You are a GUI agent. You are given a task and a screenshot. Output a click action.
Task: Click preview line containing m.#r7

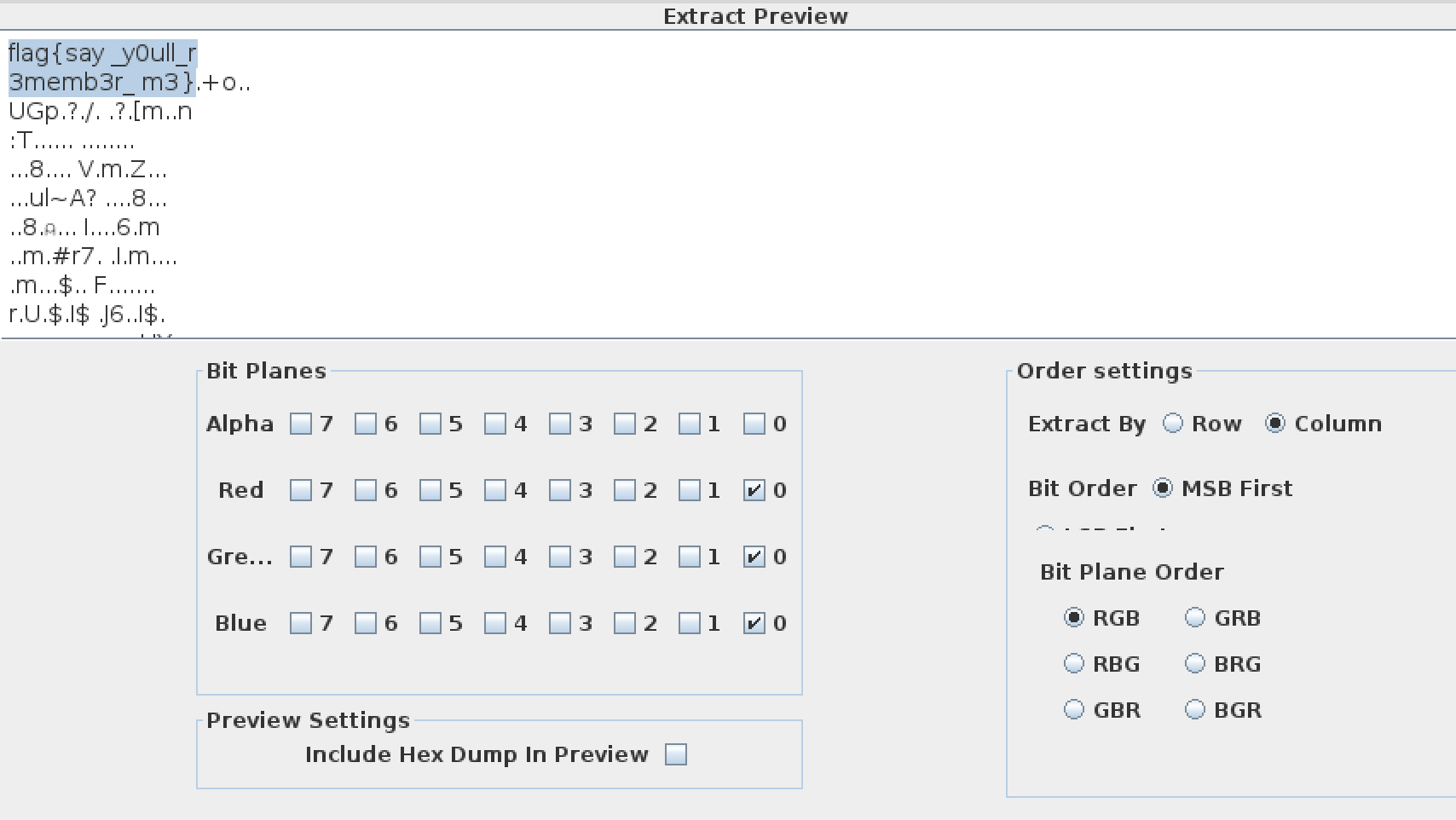94,257
